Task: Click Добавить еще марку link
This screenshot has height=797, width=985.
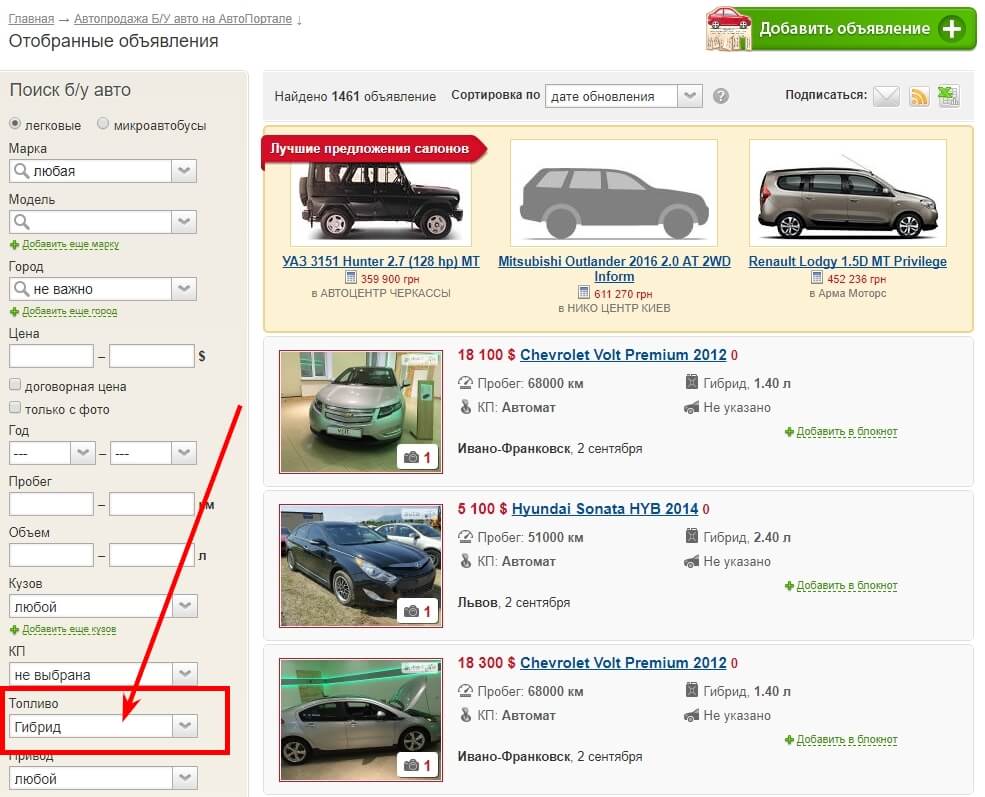Action: point(70,244)
